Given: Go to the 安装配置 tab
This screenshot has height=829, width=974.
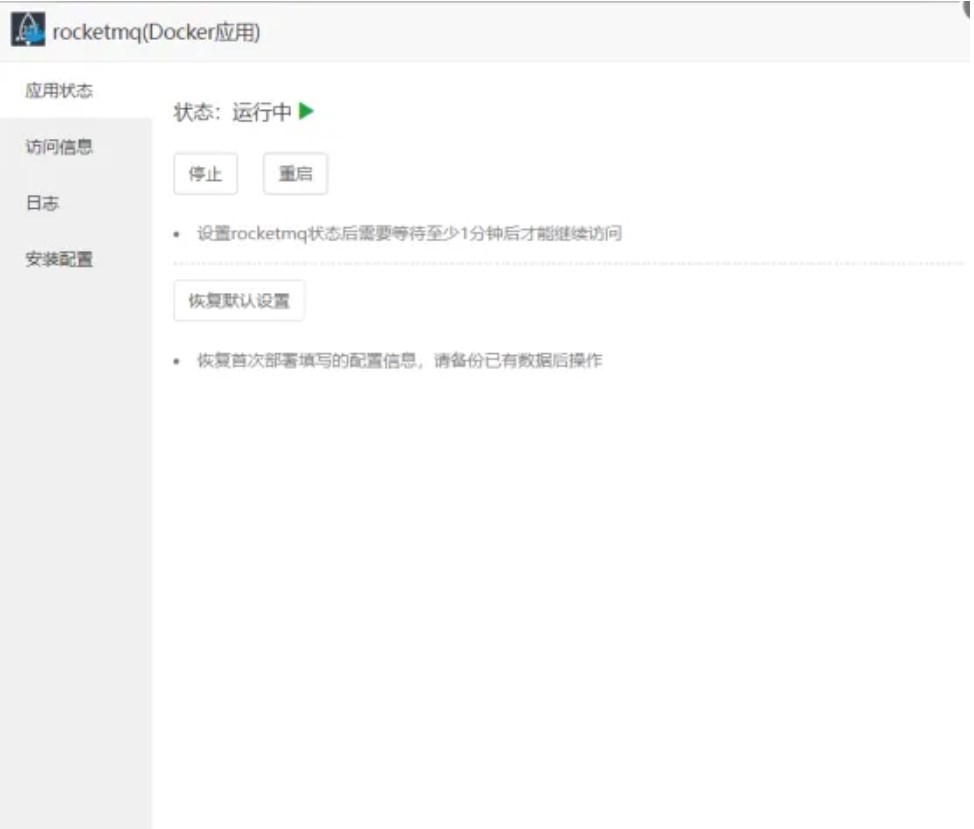Looking at the screenshot, I should click(x=60, y=259).
